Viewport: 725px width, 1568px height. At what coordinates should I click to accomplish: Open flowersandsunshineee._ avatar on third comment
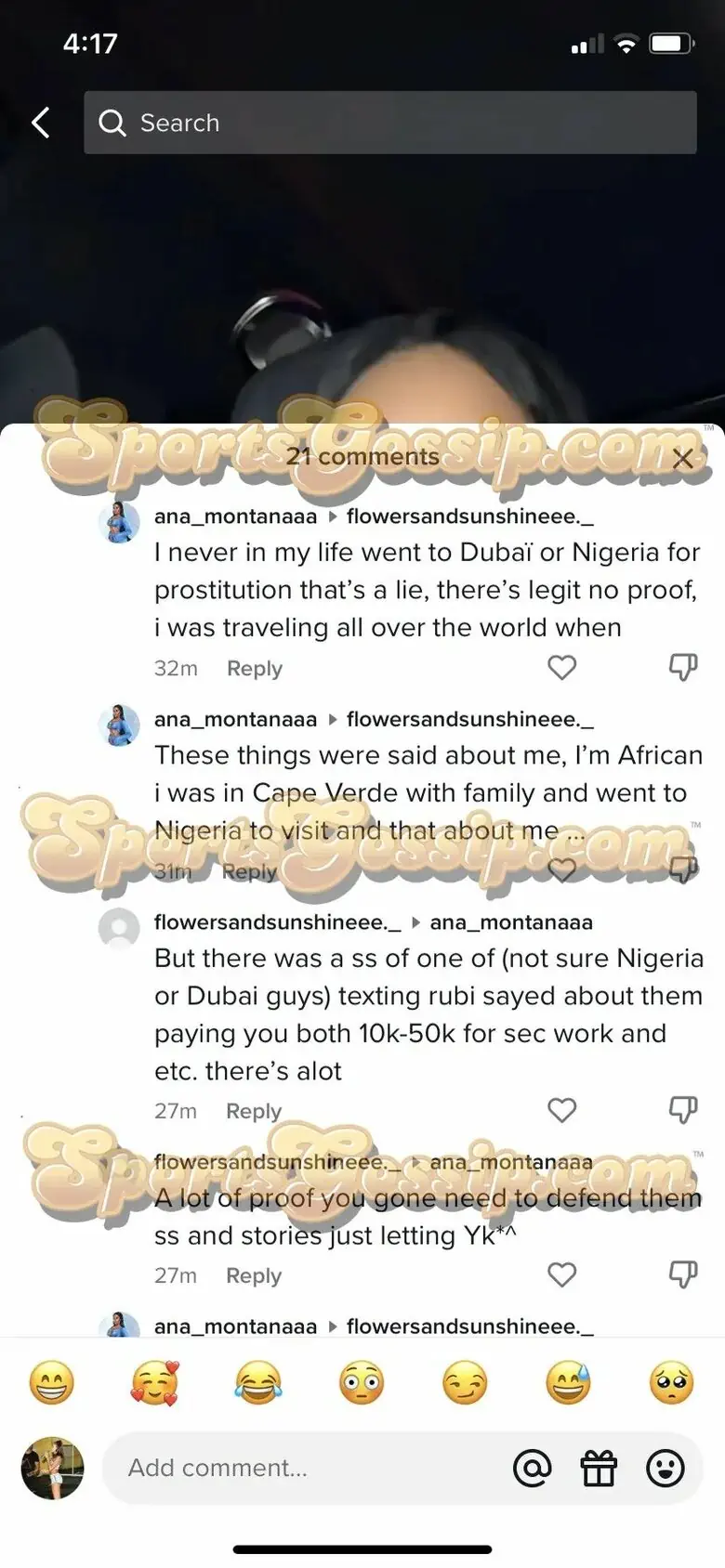tap(119, 928)
